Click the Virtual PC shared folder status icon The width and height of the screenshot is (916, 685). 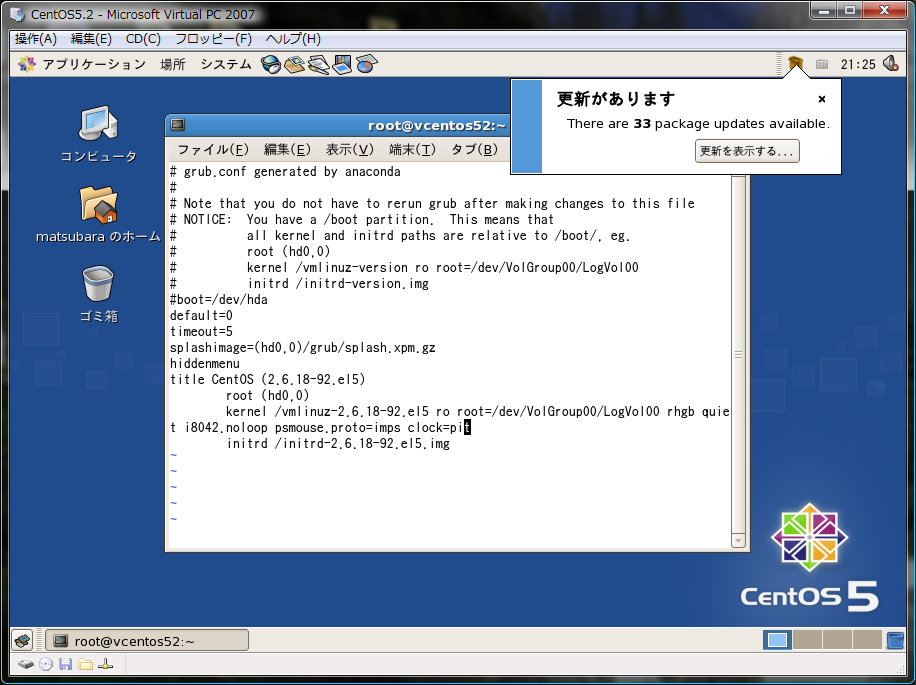coord(85,664)
